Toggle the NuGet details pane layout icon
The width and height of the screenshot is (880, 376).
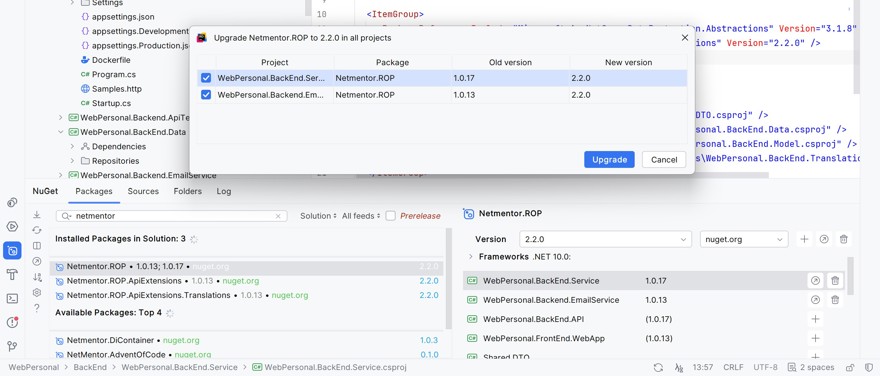pyautogui.click(x=37, y=246)
